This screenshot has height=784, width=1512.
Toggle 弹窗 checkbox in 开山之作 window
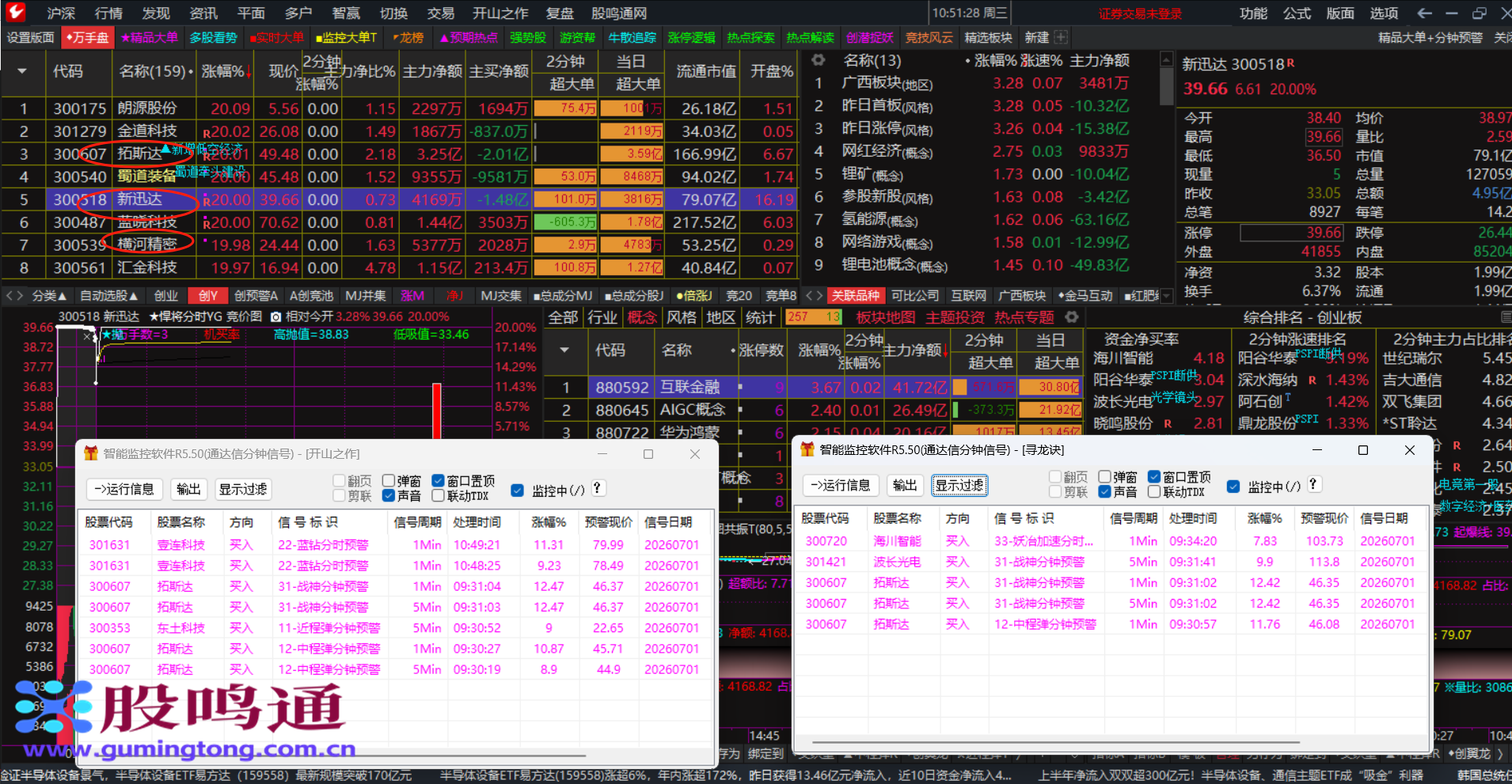389,481
